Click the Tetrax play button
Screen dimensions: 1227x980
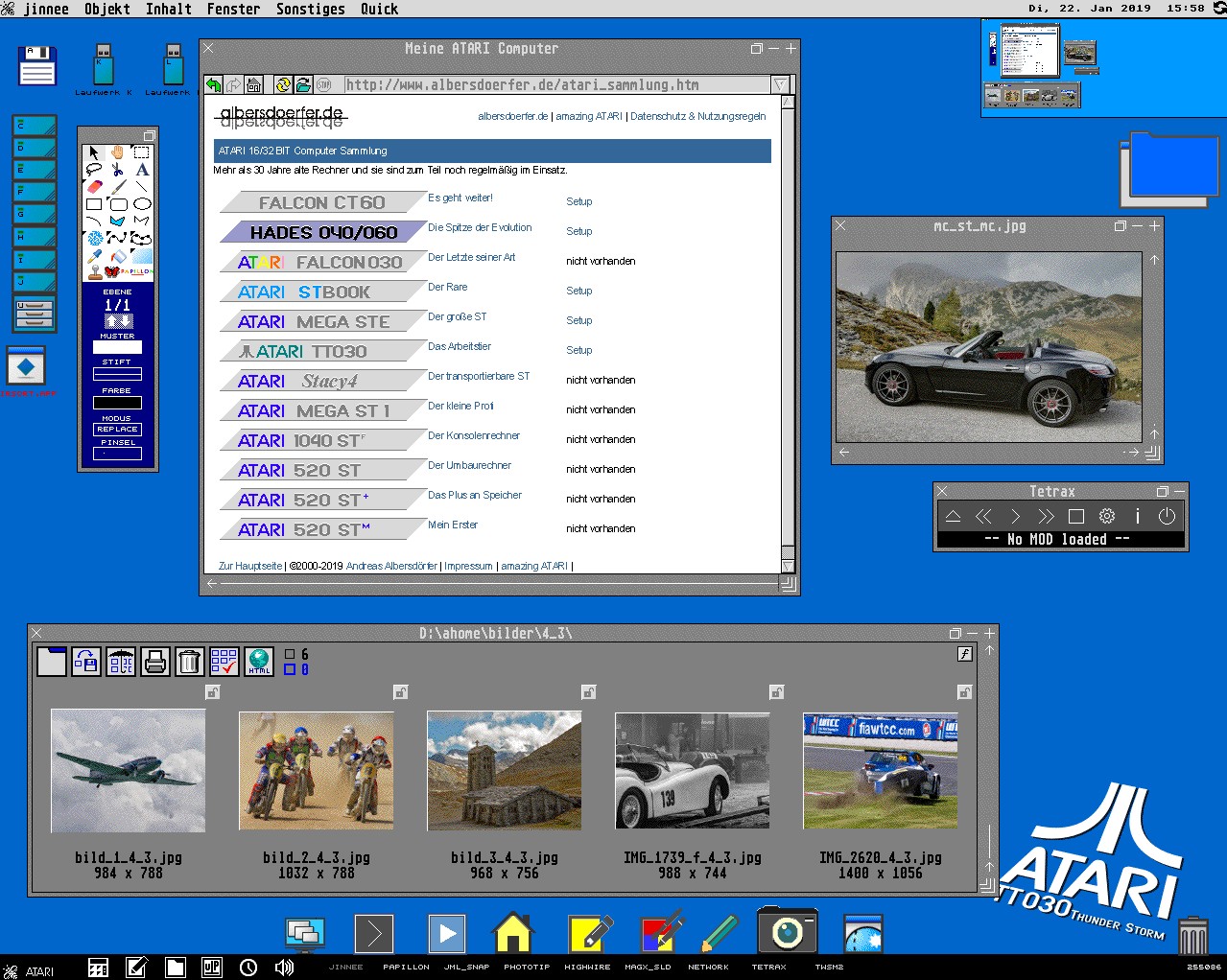click(x=1015, y=516)
